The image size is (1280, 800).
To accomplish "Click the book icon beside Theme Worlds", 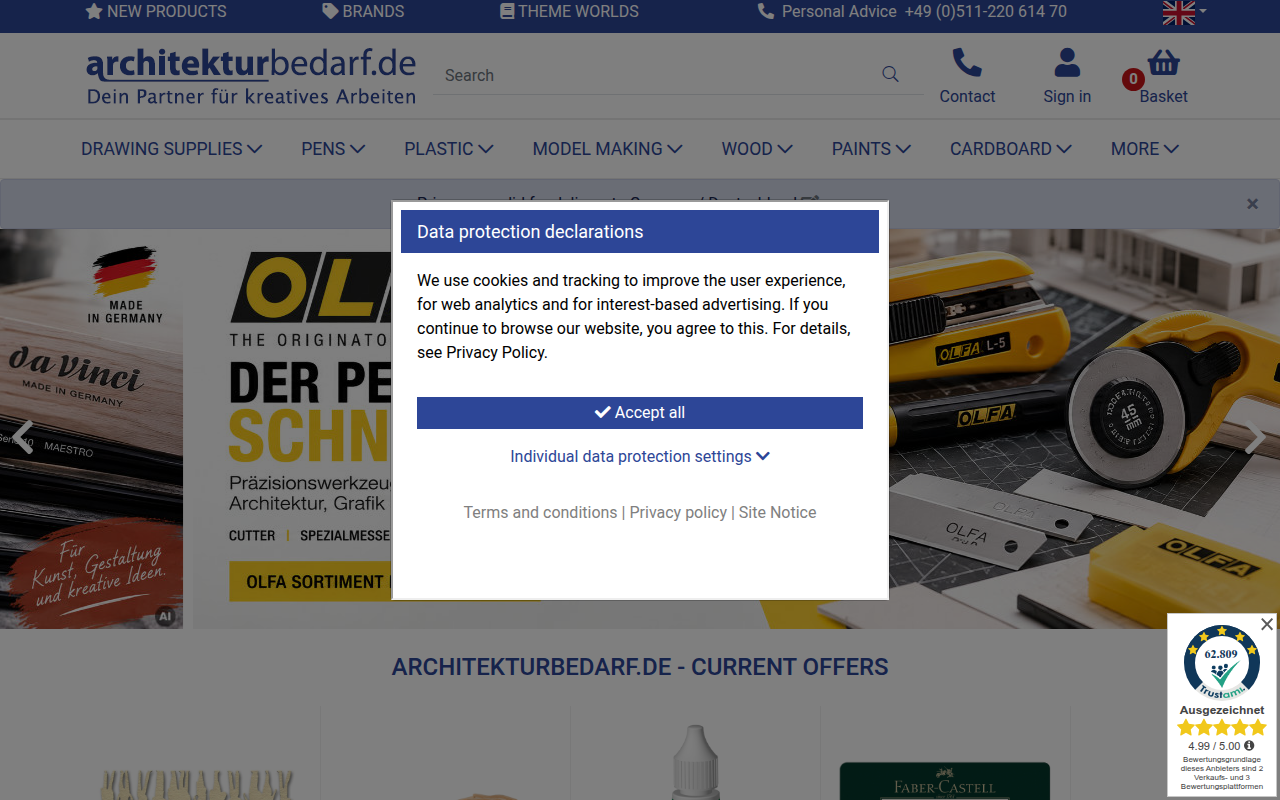I will 507,12.
